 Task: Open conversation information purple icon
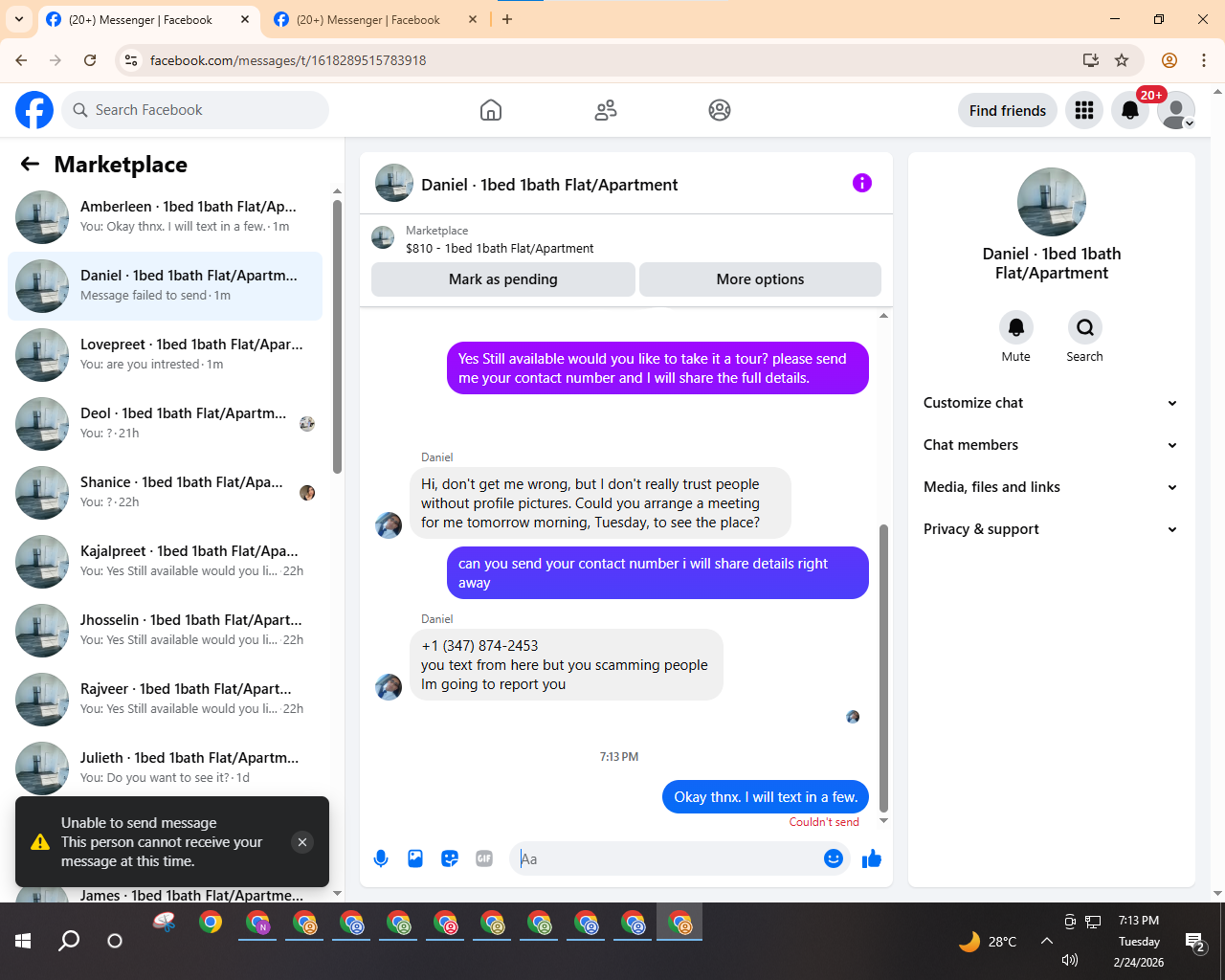point(862,183)
